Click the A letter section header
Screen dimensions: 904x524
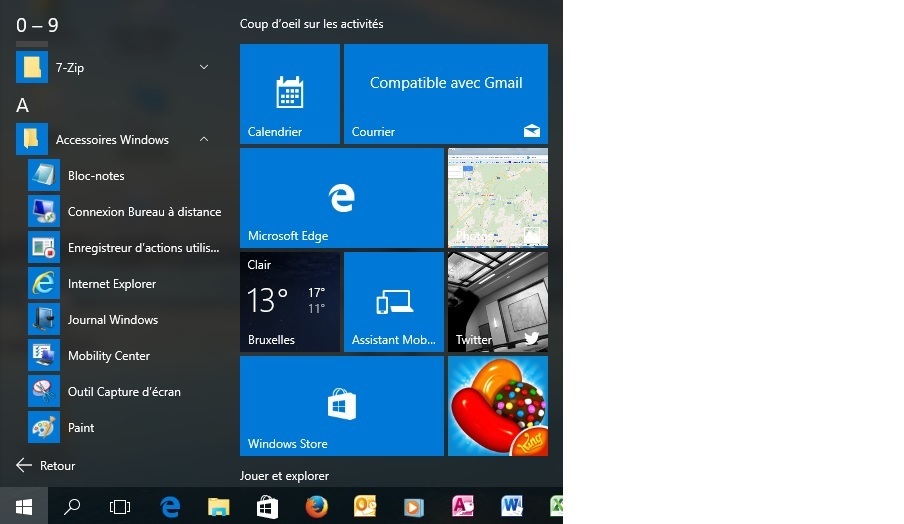(22, 105)
